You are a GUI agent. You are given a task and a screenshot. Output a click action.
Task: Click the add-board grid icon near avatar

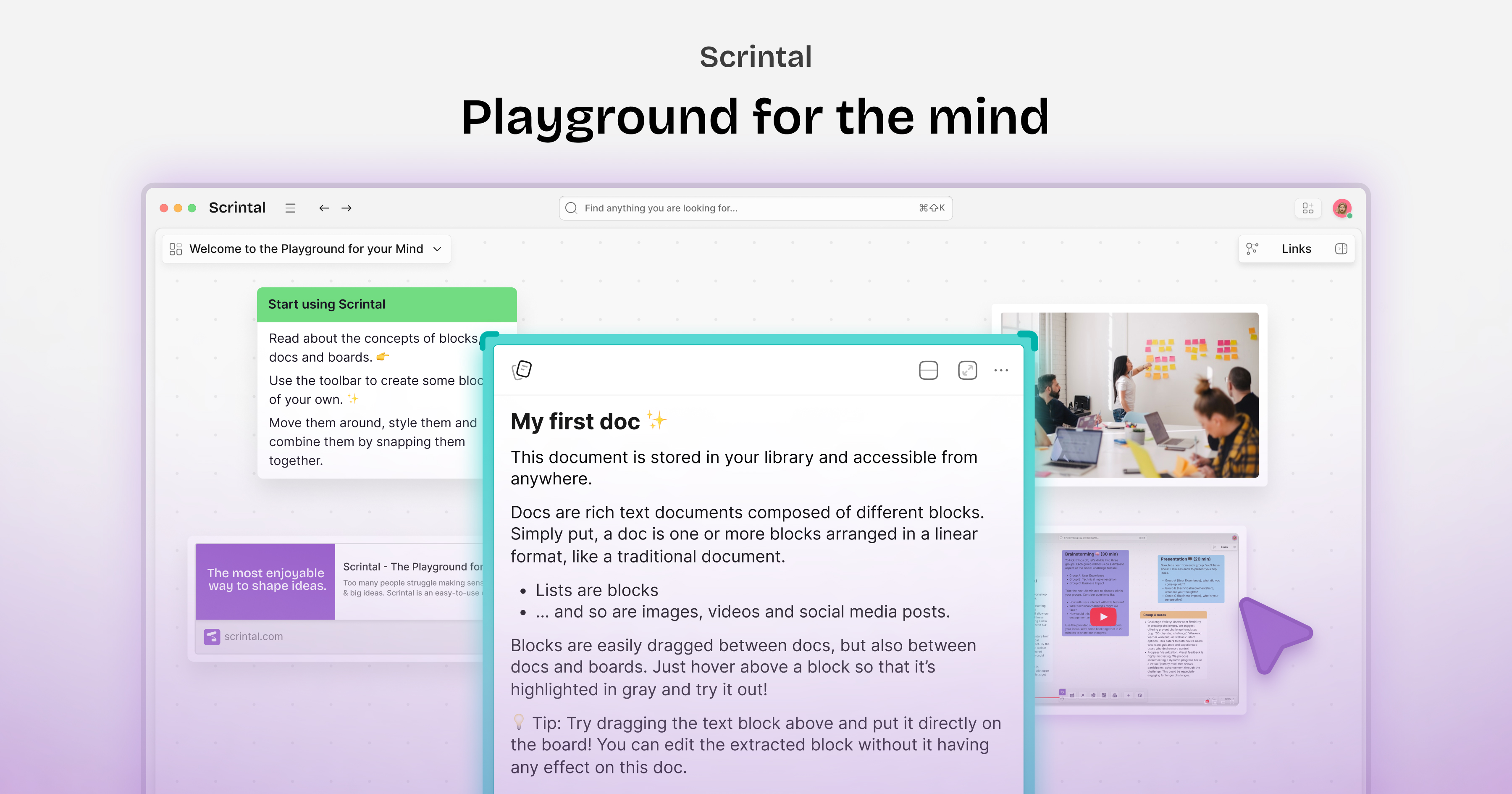tap(1308, 208)
